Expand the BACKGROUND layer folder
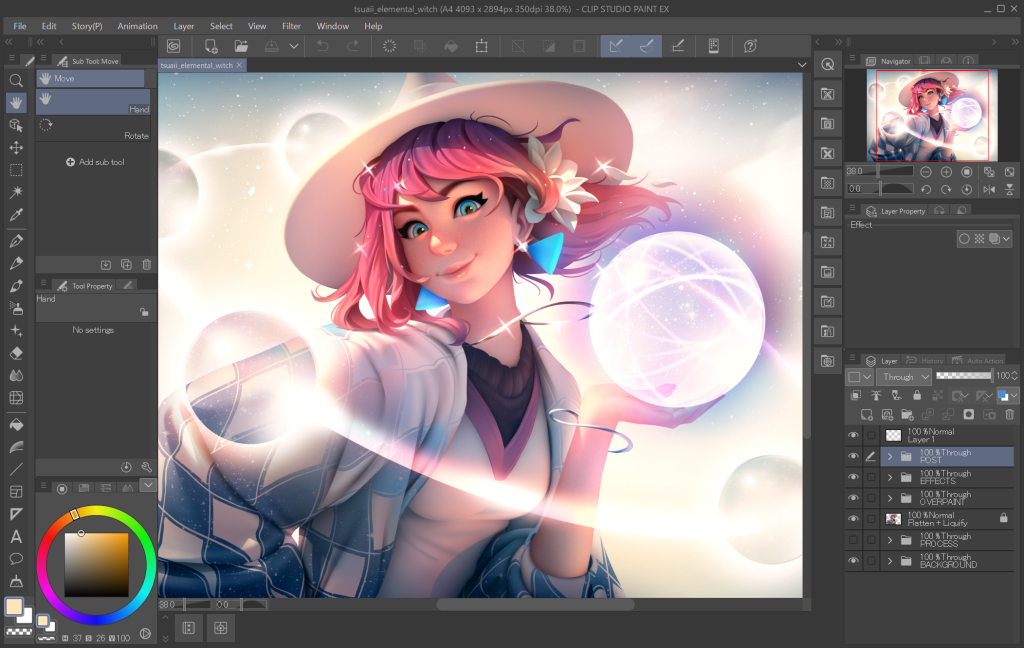Screen dimensions: 1024x648 pyautogui.click(x=889, y=561)
